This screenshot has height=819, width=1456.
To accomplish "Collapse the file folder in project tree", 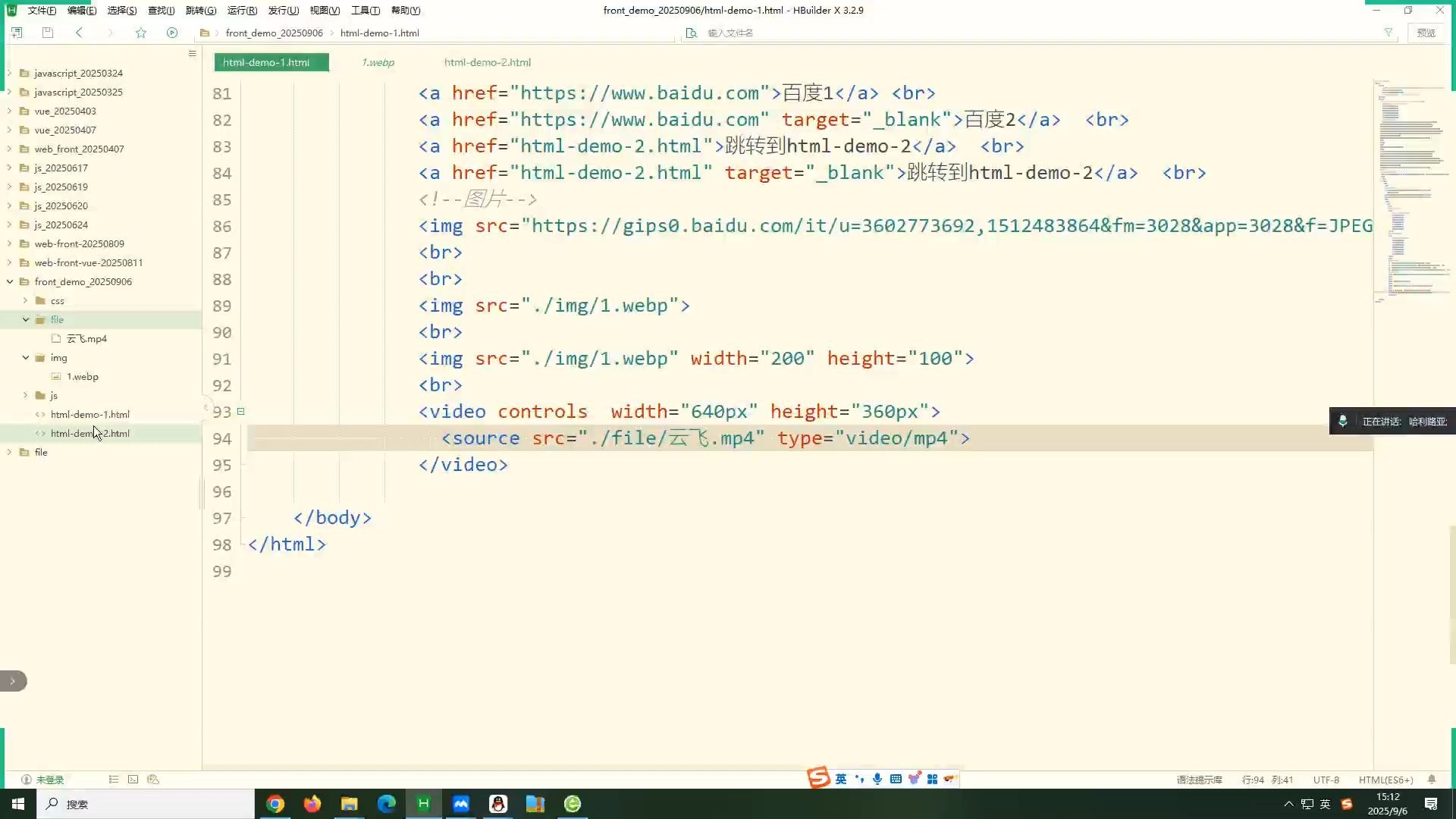I will (26, 319).
